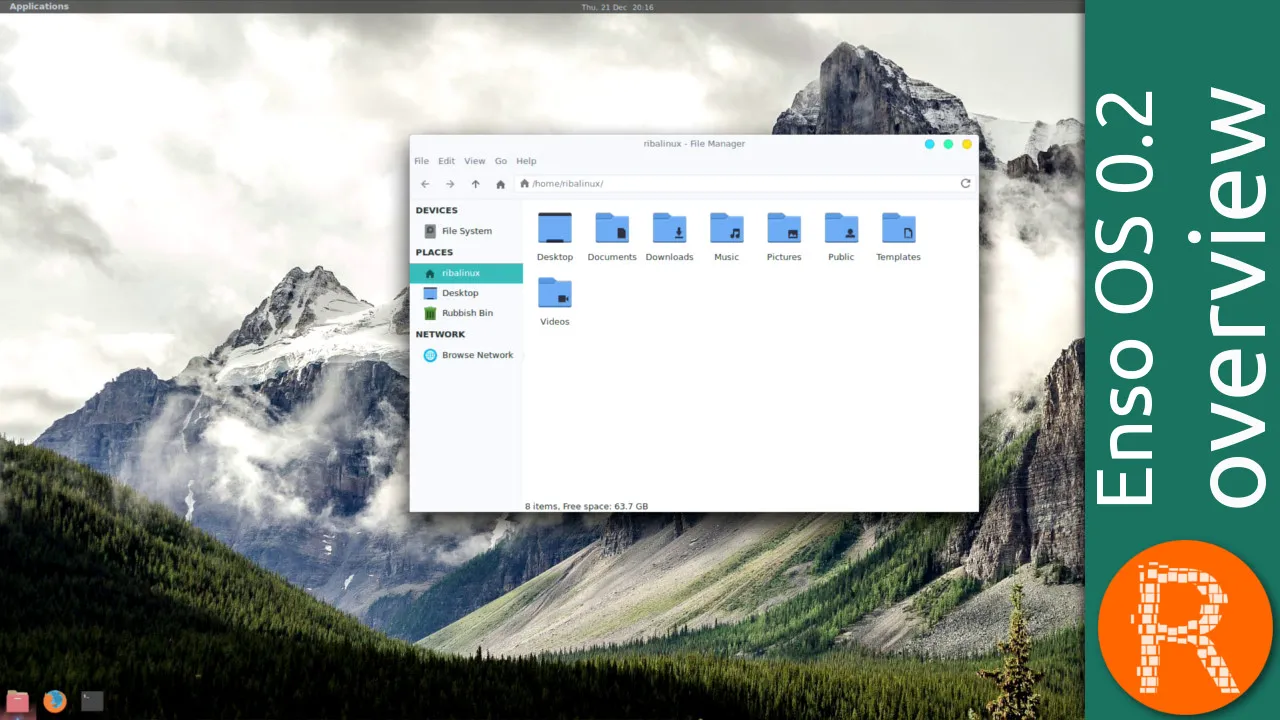Click the cyan minimize window button
This screenshot has width=1280, height=720.
929,144
